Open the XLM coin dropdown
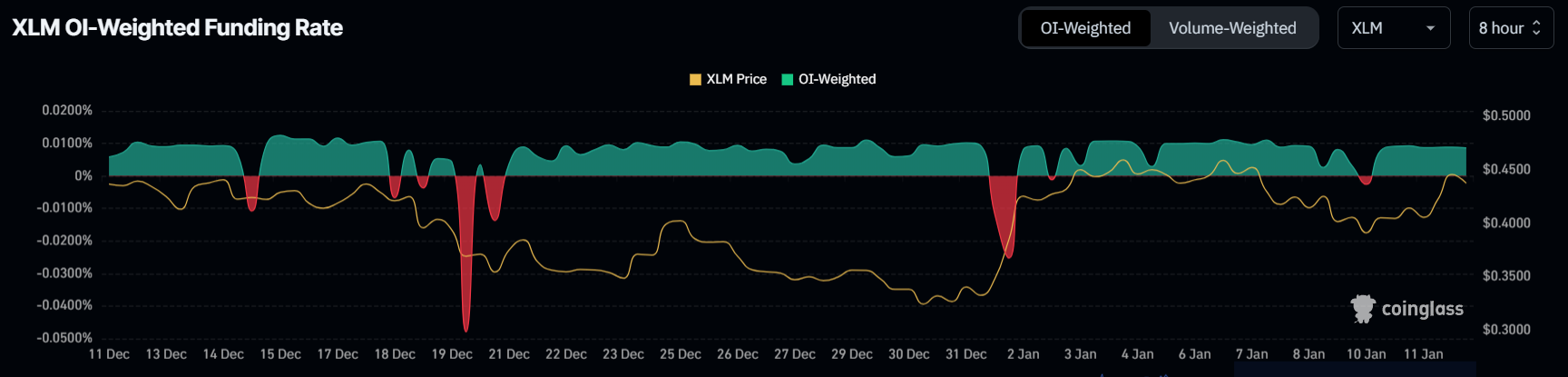This screenshot has width=1568, height=377. pos(1394,28)
